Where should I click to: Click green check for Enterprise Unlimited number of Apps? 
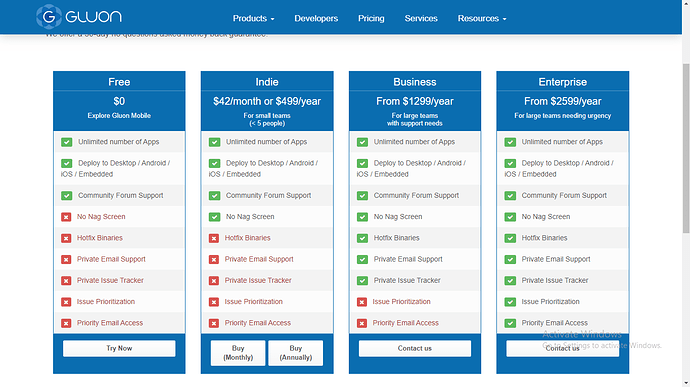coord(510,142)
